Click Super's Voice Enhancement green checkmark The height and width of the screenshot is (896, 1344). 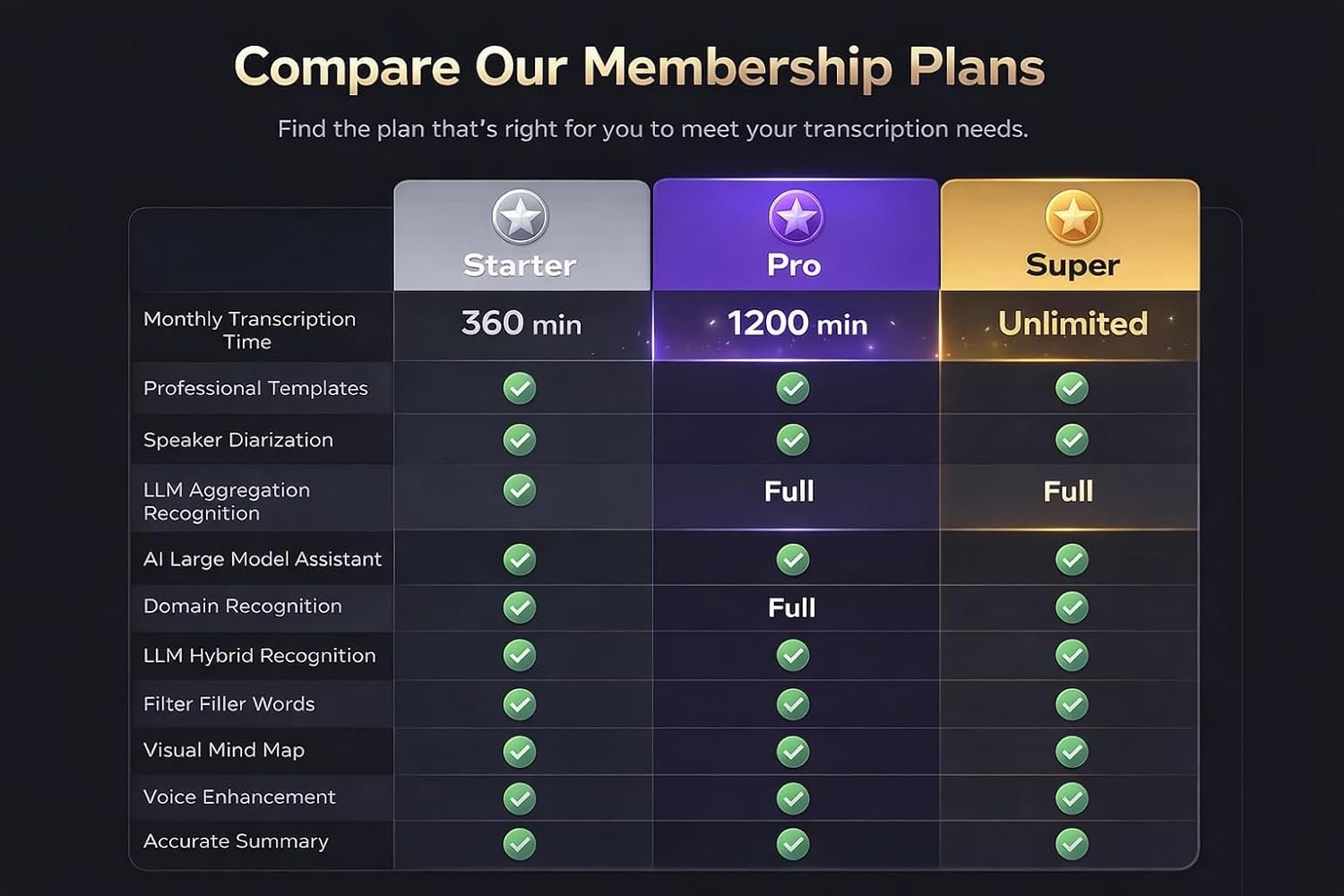point(1072,797)
